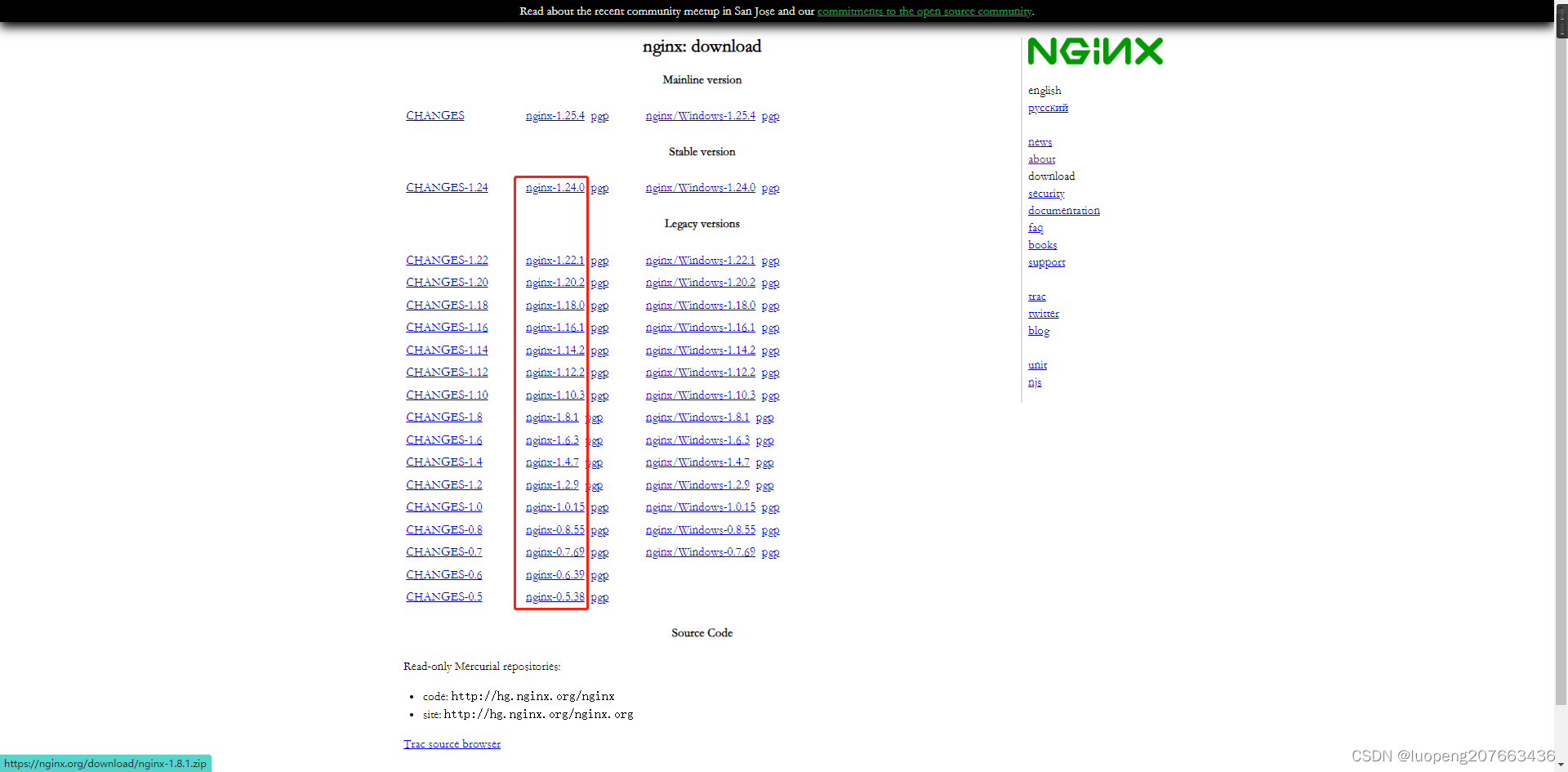Go to the news page
This screenshot has width=1568, height=772.
coord(1040,142)
